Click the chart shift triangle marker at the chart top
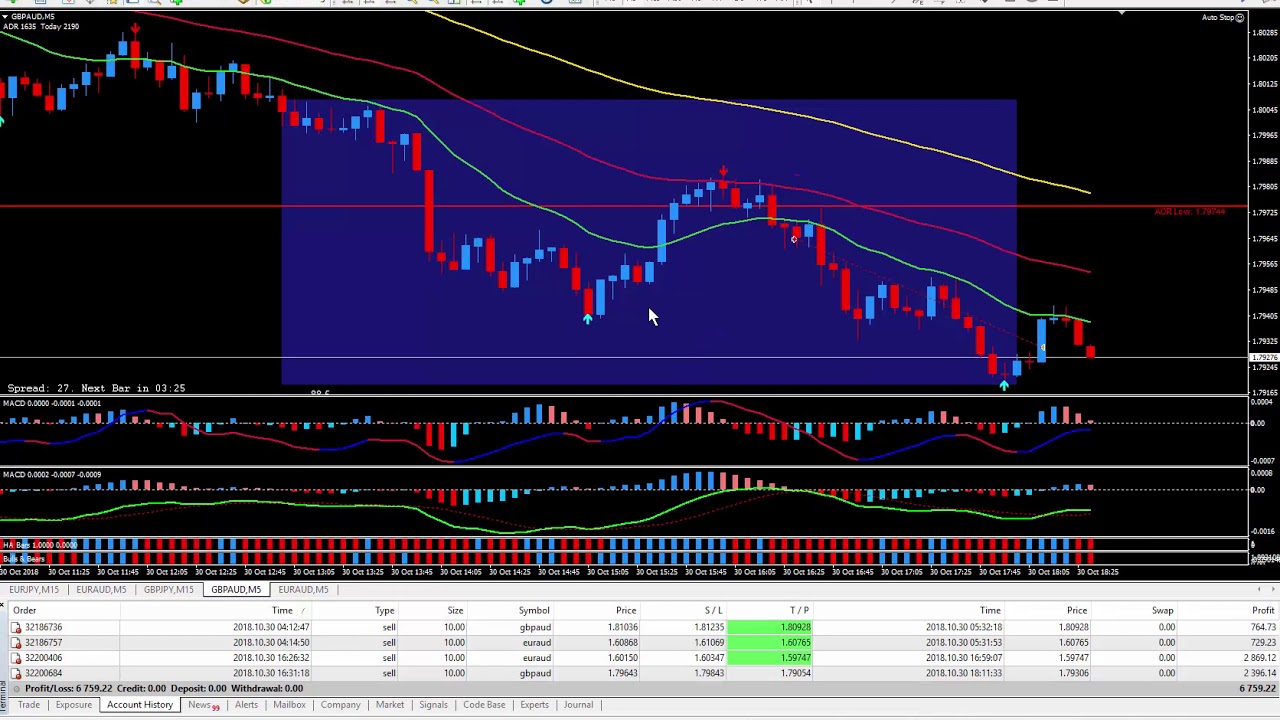This screenshot has height=720, width=1280. pyautogui.click(x=1122, y=13)
